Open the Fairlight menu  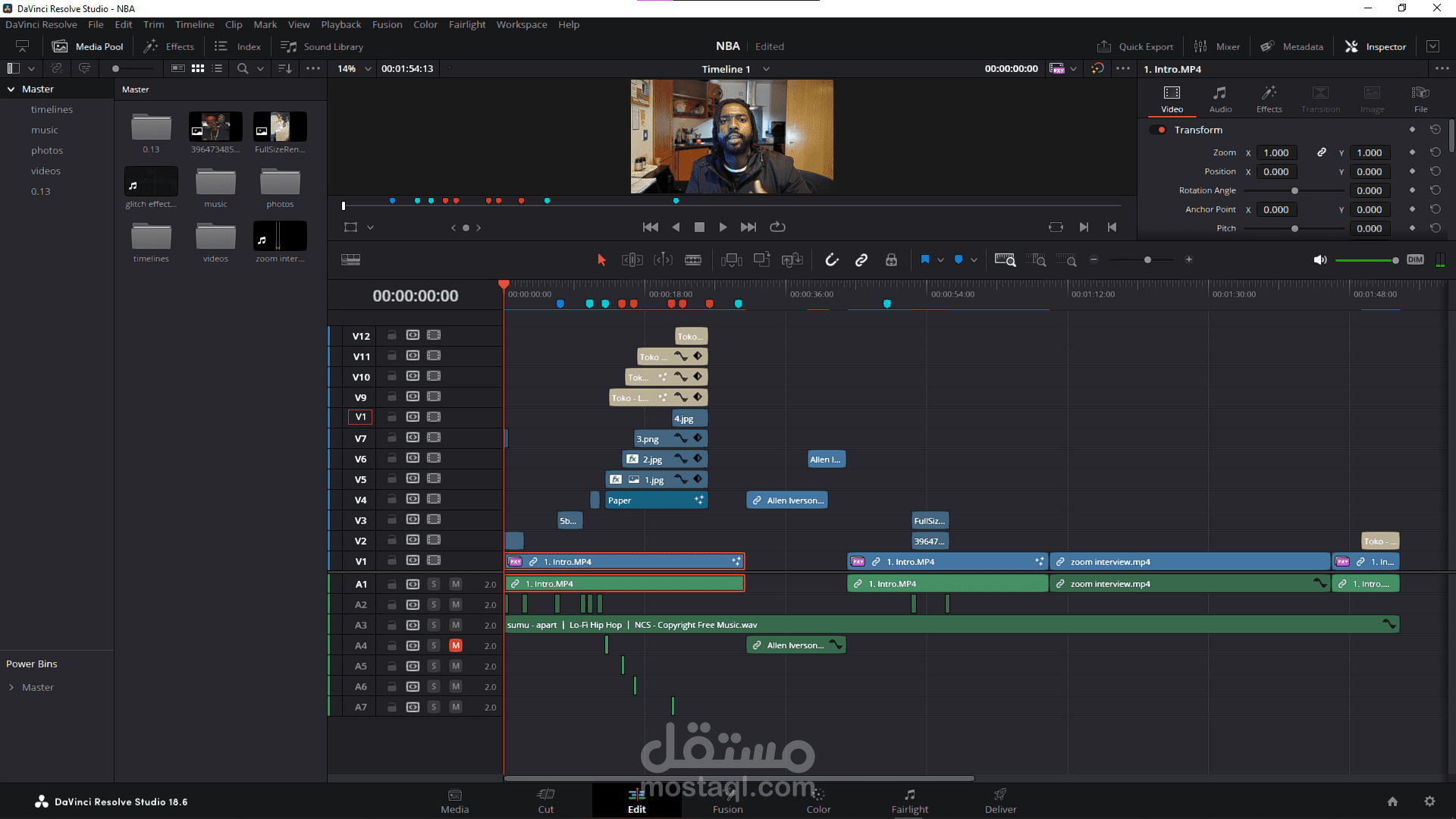467,24
